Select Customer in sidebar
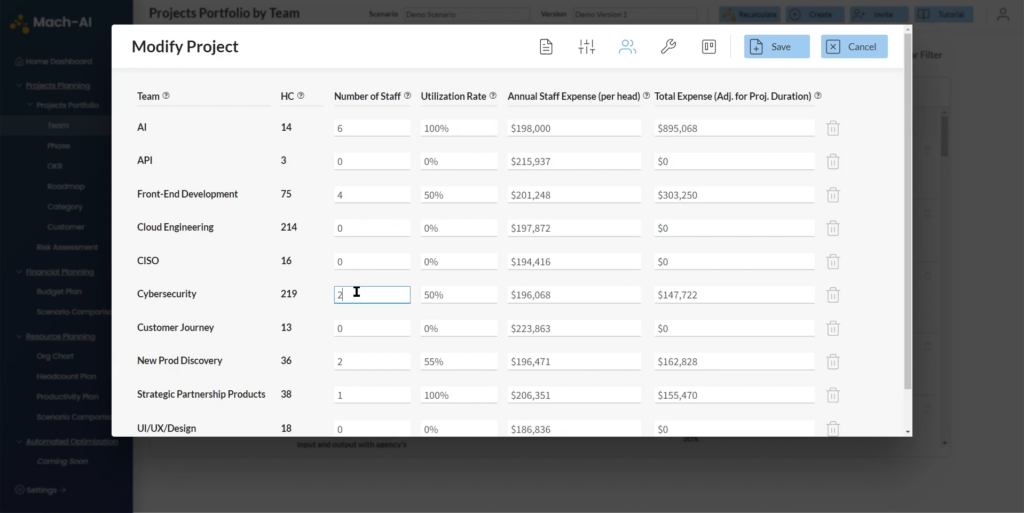1024x513 pixels. [65, 226]
